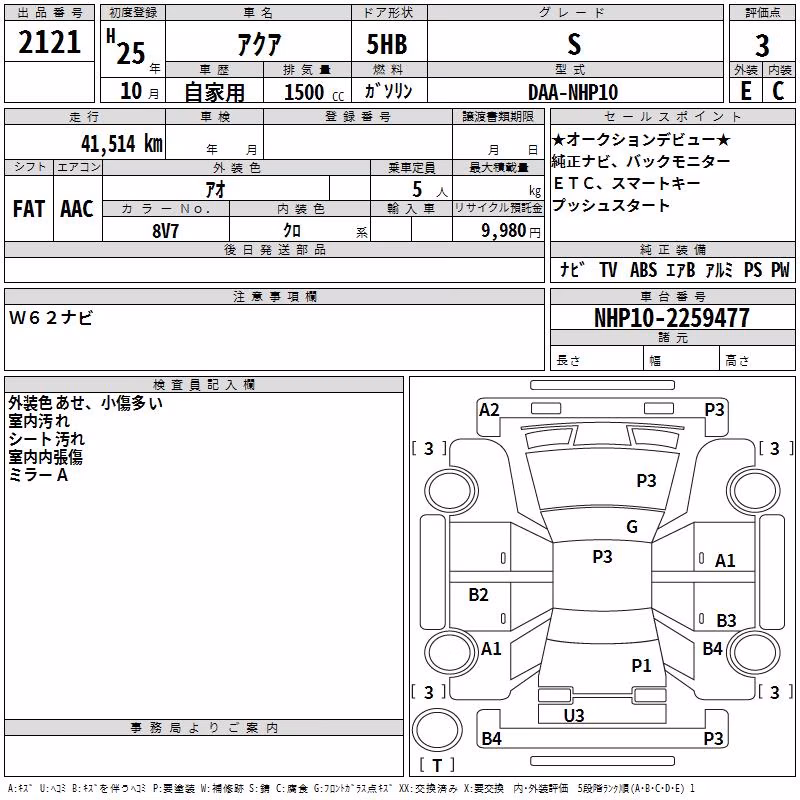Select the 純正ナビ、バックモニター line
Viewport: 800px width, 800px height.
tap(641, 161)
